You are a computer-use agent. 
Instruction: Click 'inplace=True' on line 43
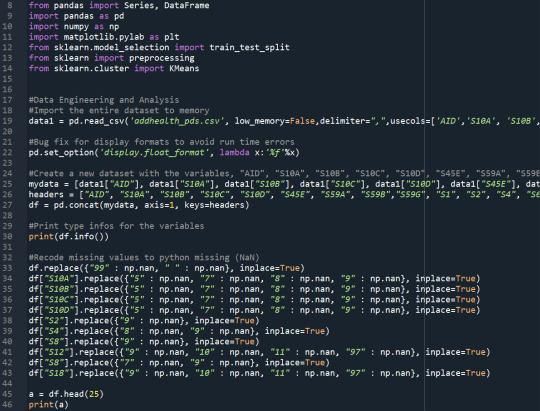pos(455,373)
